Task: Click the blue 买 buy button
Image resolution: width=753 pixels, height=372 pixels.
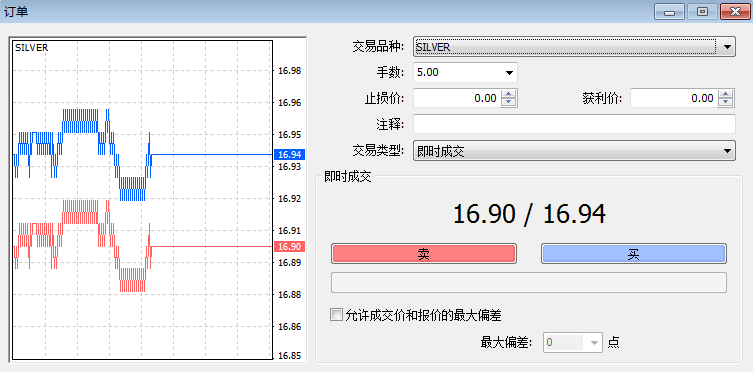Action: (633, 253)
